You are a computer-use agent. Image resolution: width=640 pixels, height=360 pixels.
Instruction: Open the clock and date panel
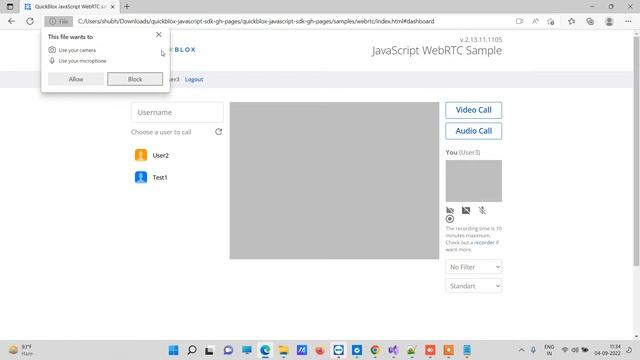pos(607,350)
